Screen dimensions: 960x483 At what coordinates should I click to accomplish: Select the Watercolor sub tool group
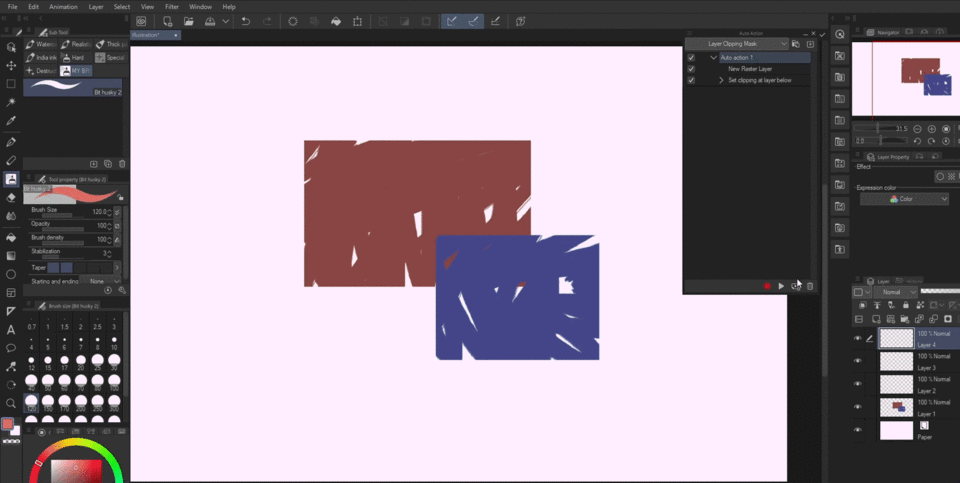pos(40,44)
